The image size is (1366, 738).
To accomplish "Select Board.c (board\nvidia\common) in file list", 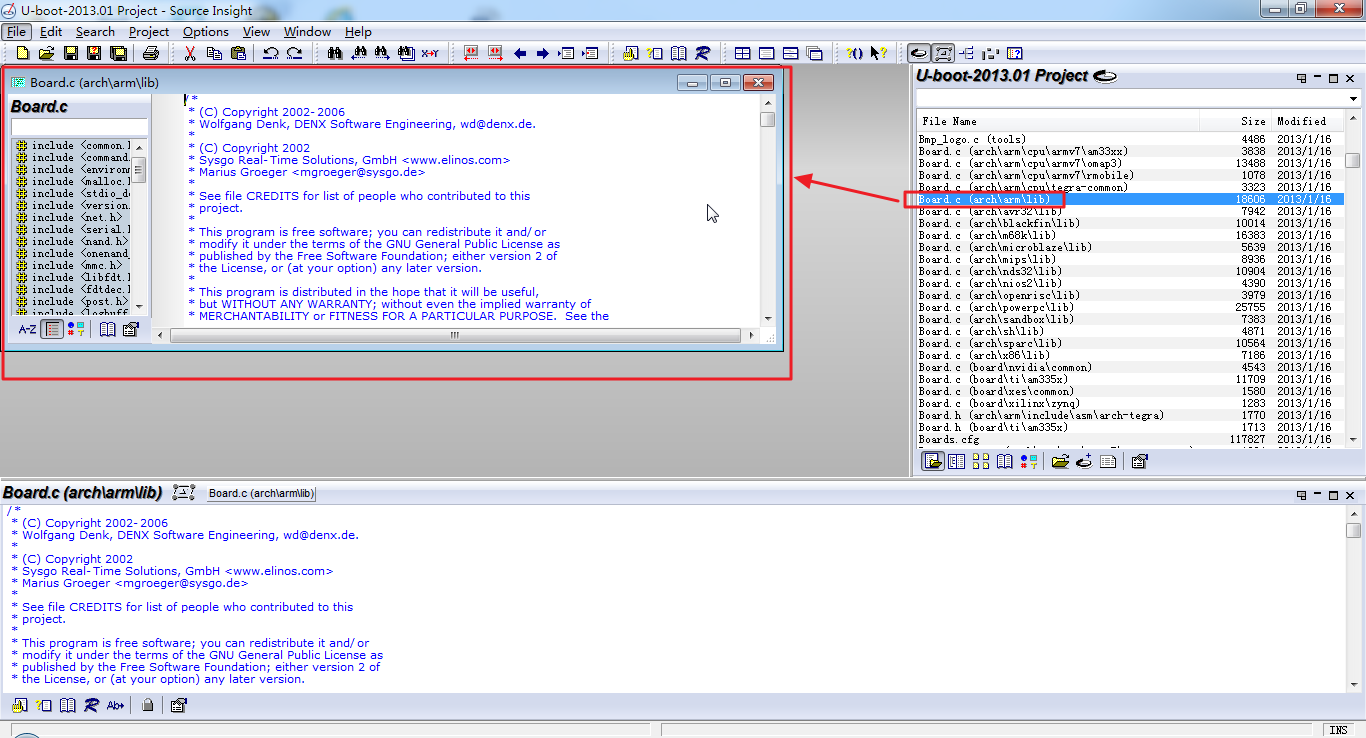I will point(1130,367).
